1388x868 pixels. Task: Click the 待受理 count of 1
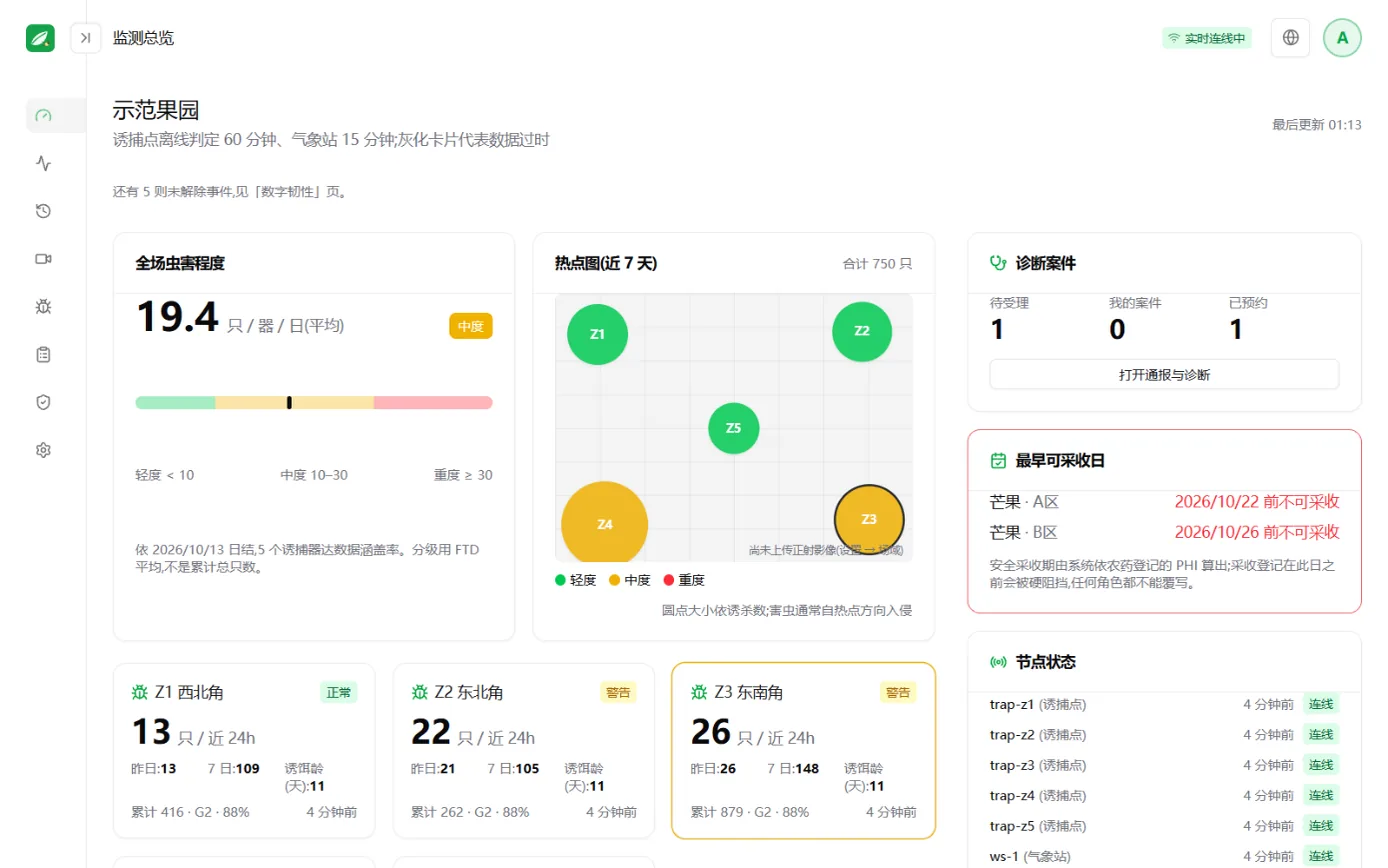[997, 329]
